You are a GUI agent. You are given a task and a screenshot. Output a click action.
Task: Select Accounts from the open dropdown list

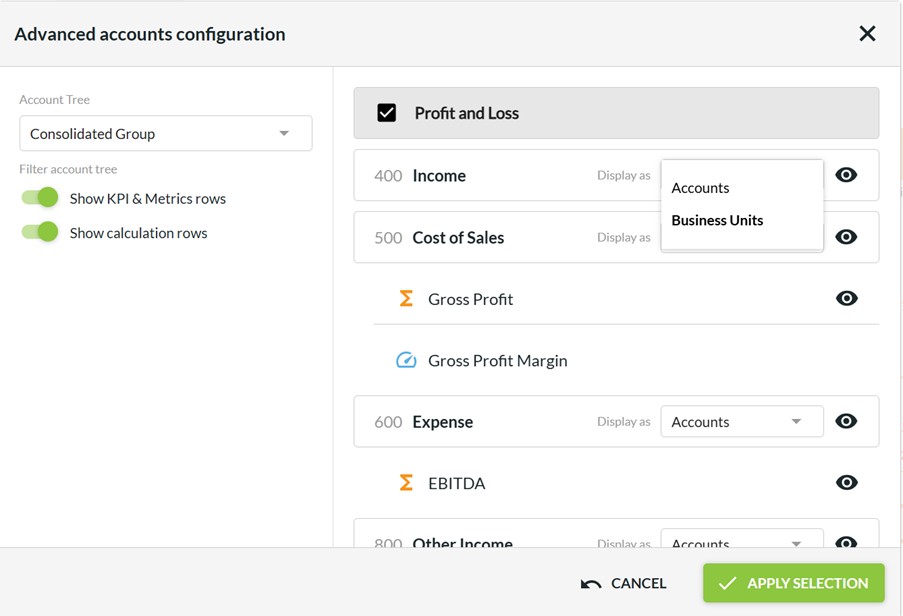coord(700,188)
